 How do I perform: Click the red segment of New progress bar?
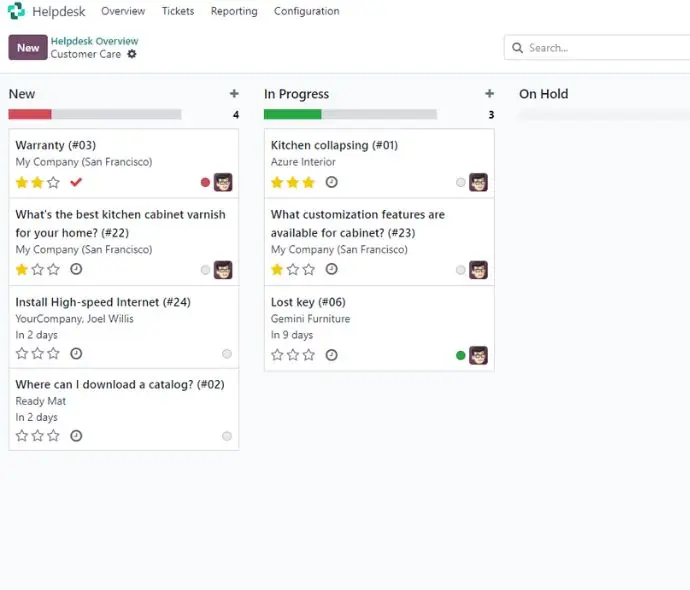point(30,114)
